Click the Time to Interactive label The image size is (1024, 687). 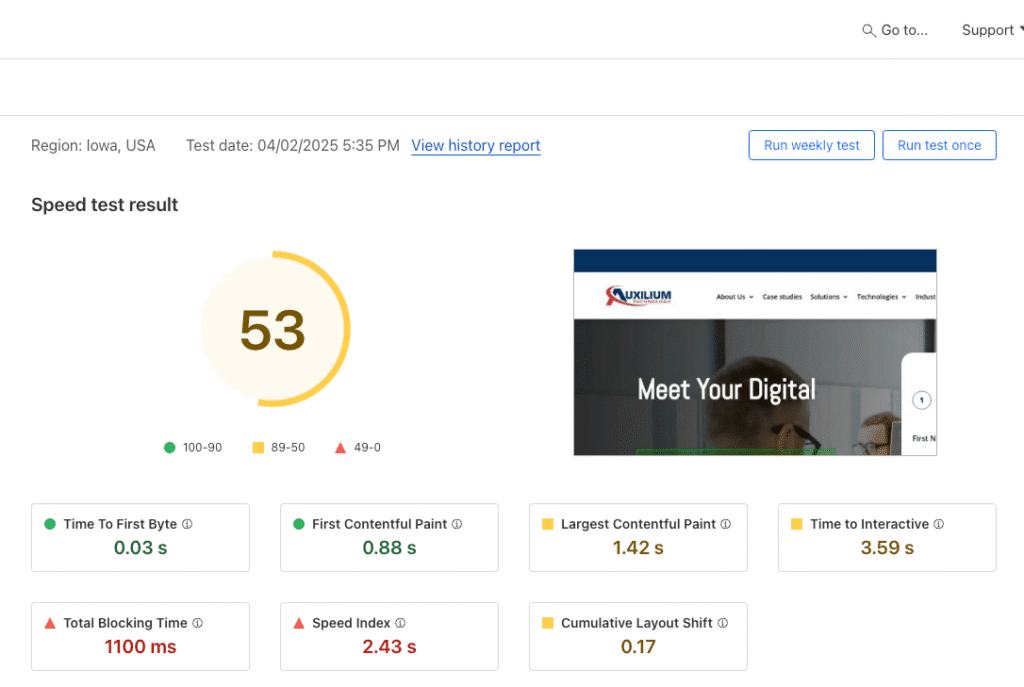tap(869, 524)
